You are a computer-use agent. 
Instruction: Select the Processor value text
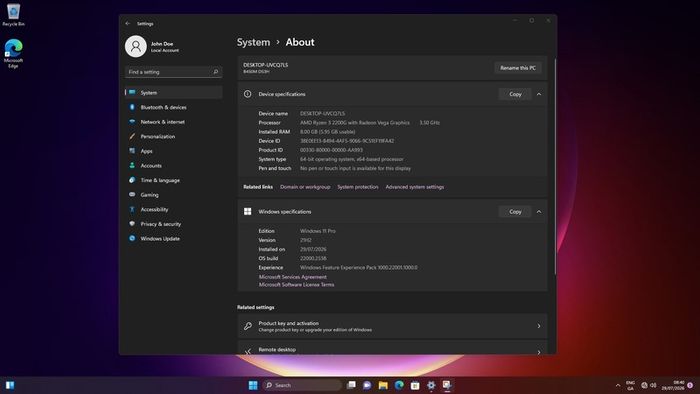[370, 123]
